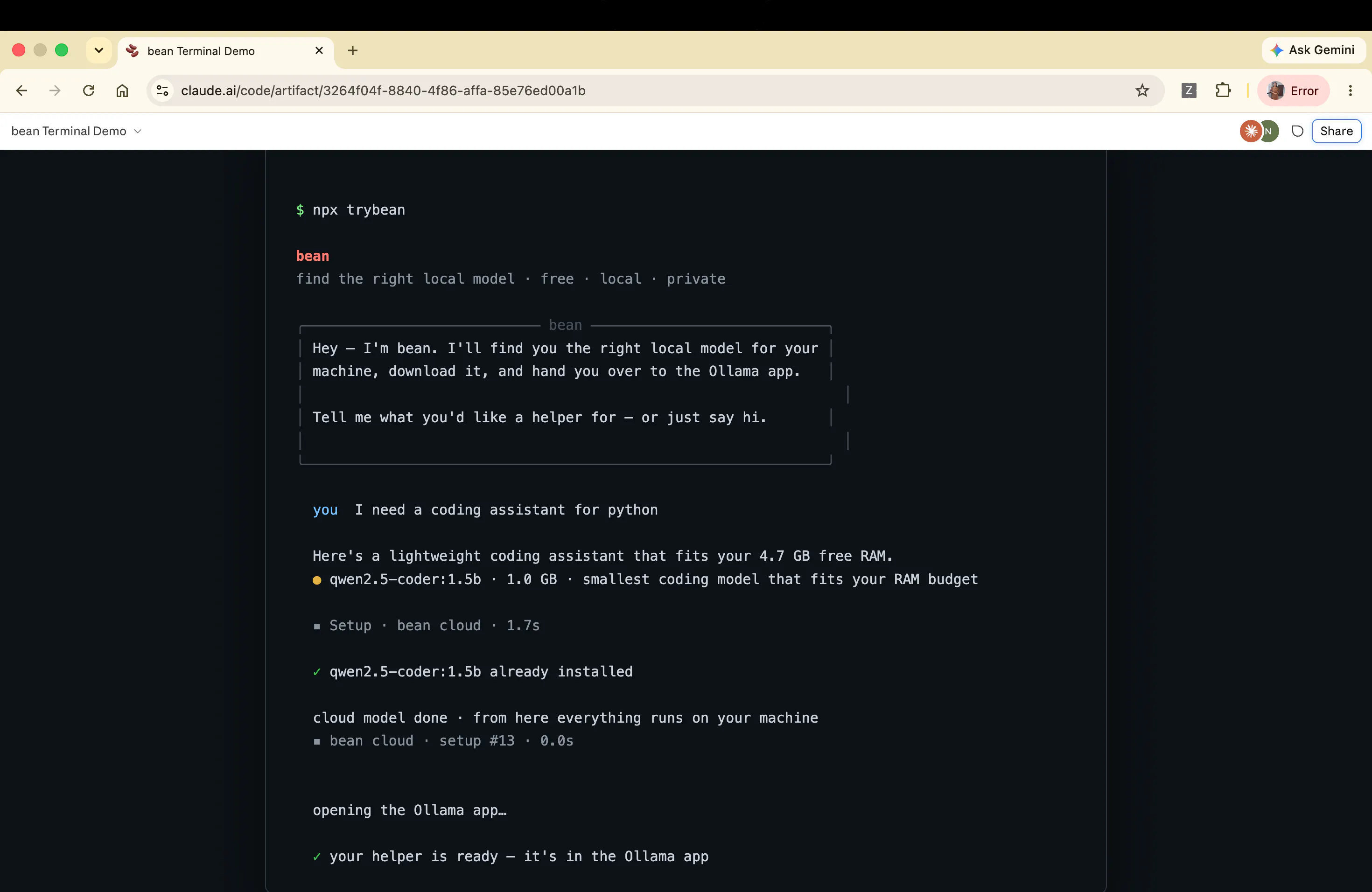Click "bean cloud · setup #13 · 0.0s"
The image size is (1372, 892).
pyautogui.click(x=443, y=740)
